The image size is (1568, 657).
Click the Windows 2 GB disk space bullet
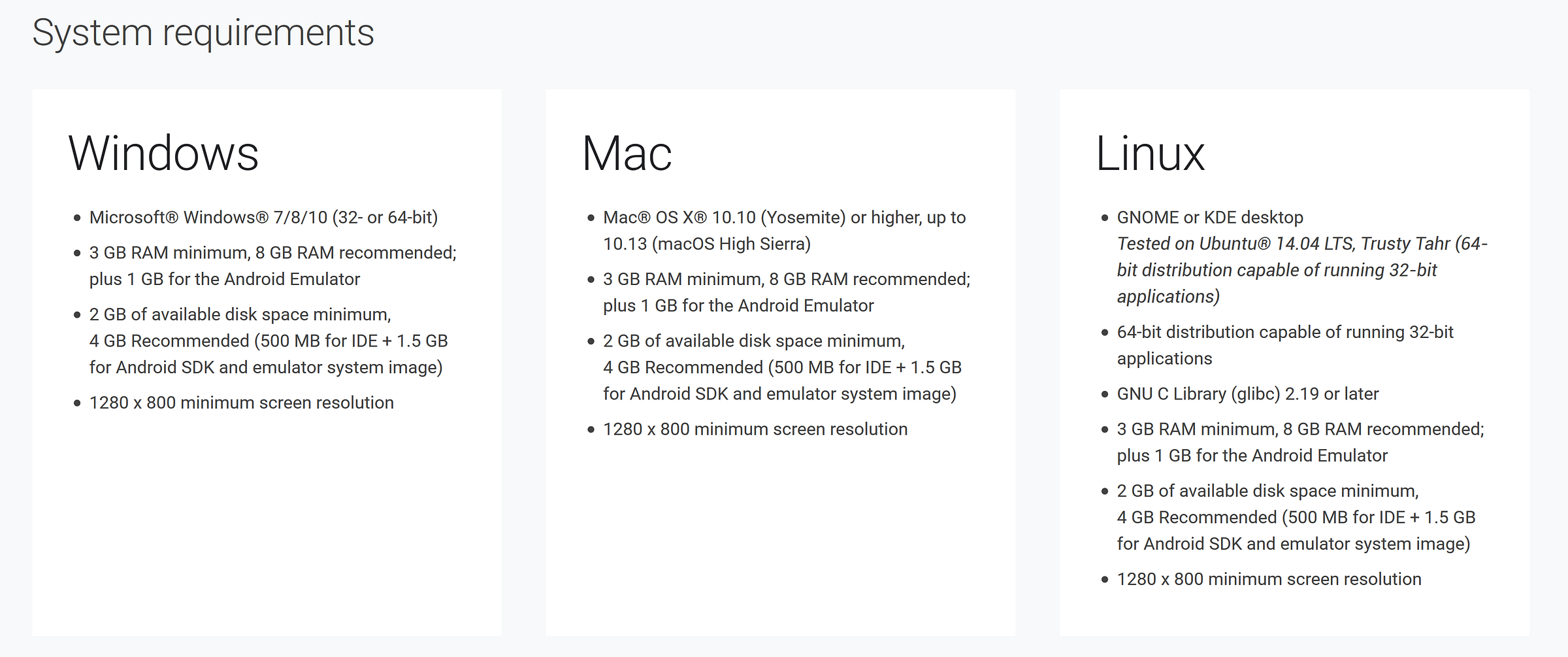269,341
